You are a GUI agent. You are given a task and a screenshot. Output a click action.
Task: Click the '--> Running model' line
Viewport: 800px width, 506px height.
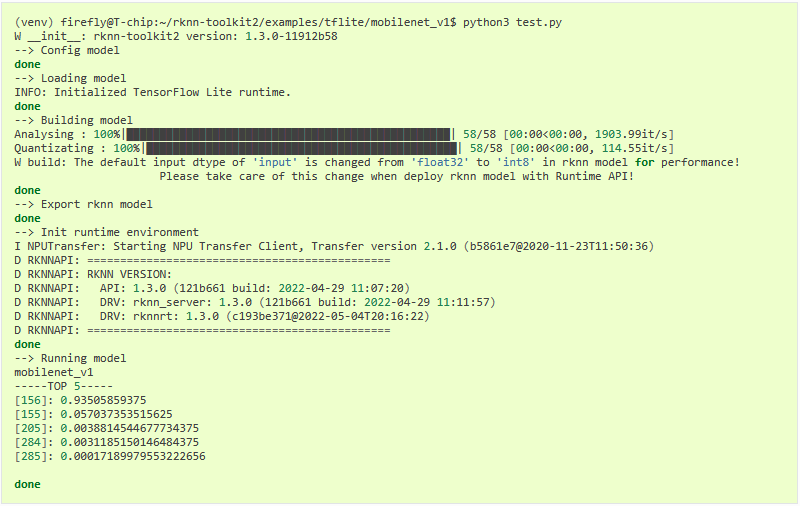(70, 359)
